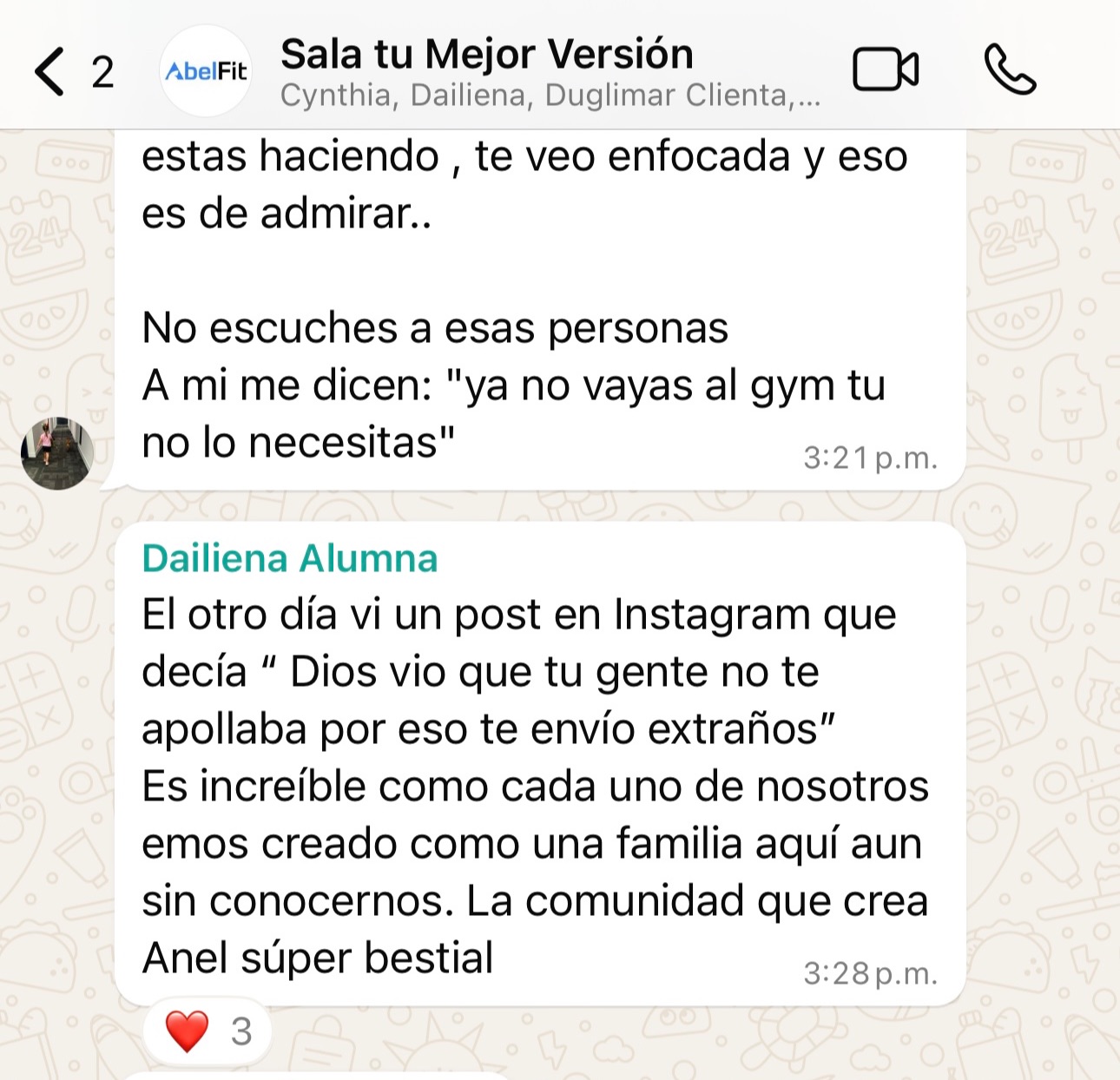Start a video call with the group

[x=886, y=69]
